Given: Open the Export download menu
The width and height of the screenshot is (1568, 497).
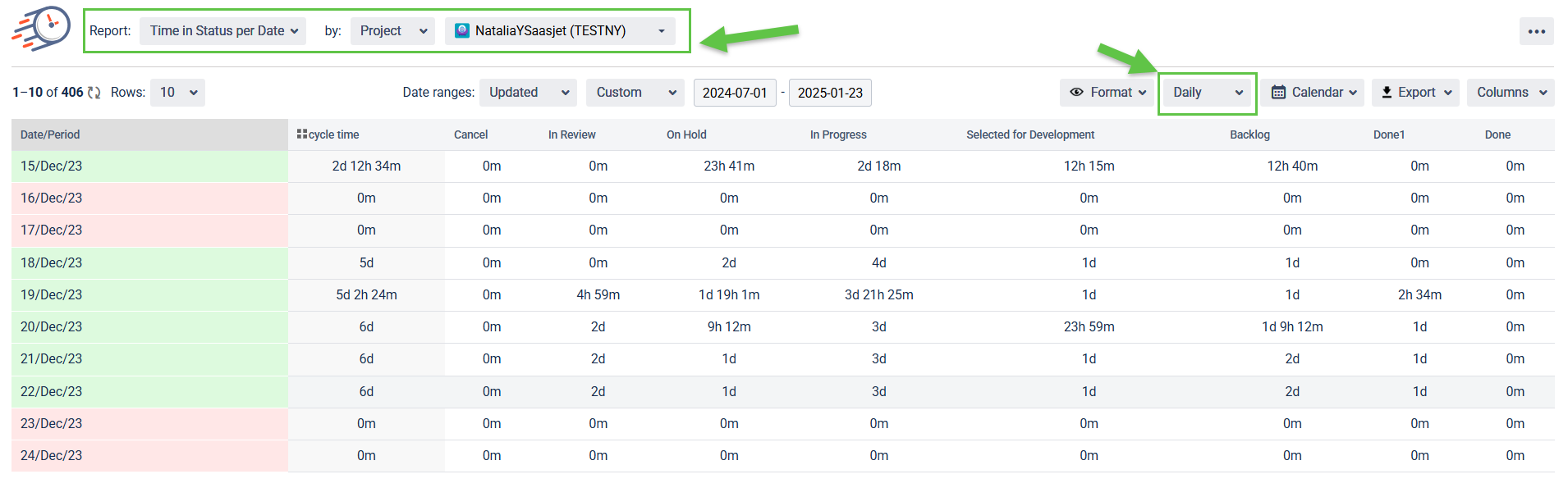Looking at the screenshot, I should (x=1415, y=93).
